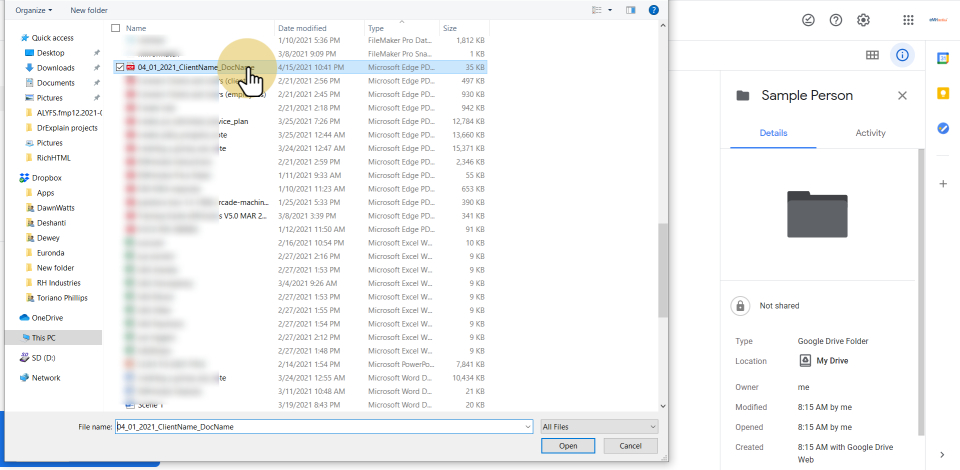960x470 pixels.
Task: Click the Open button
Action: (568, 446)
